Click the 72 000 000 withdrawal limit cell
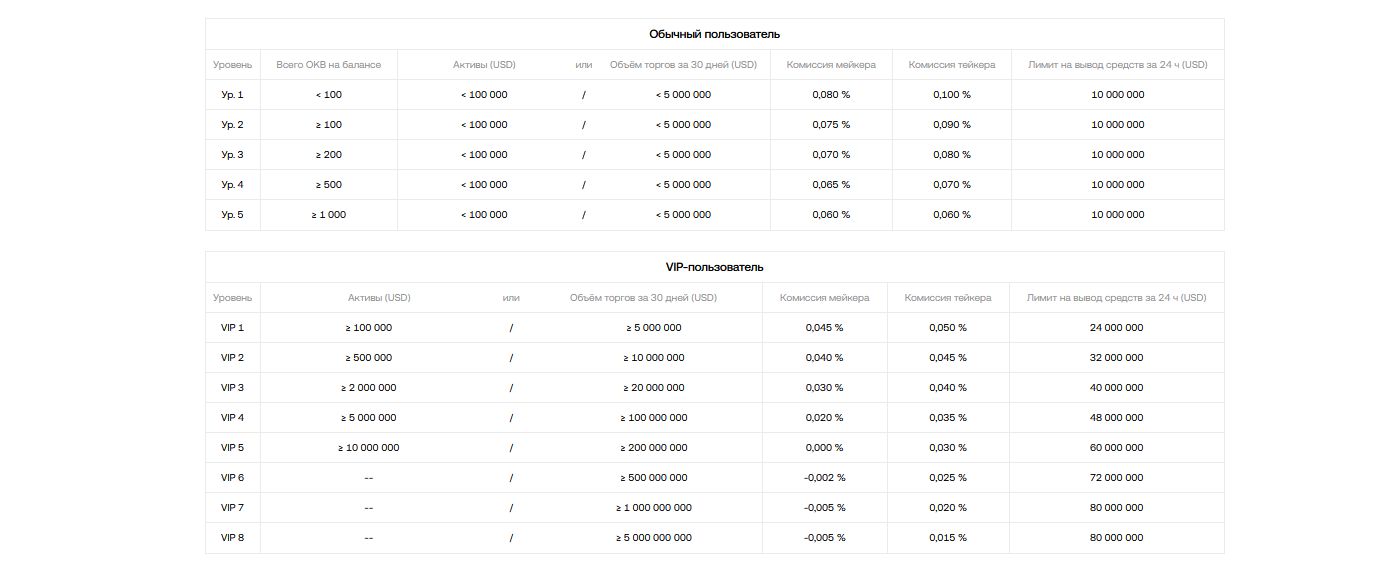The image size is (1399, 570). point(1116,478)
